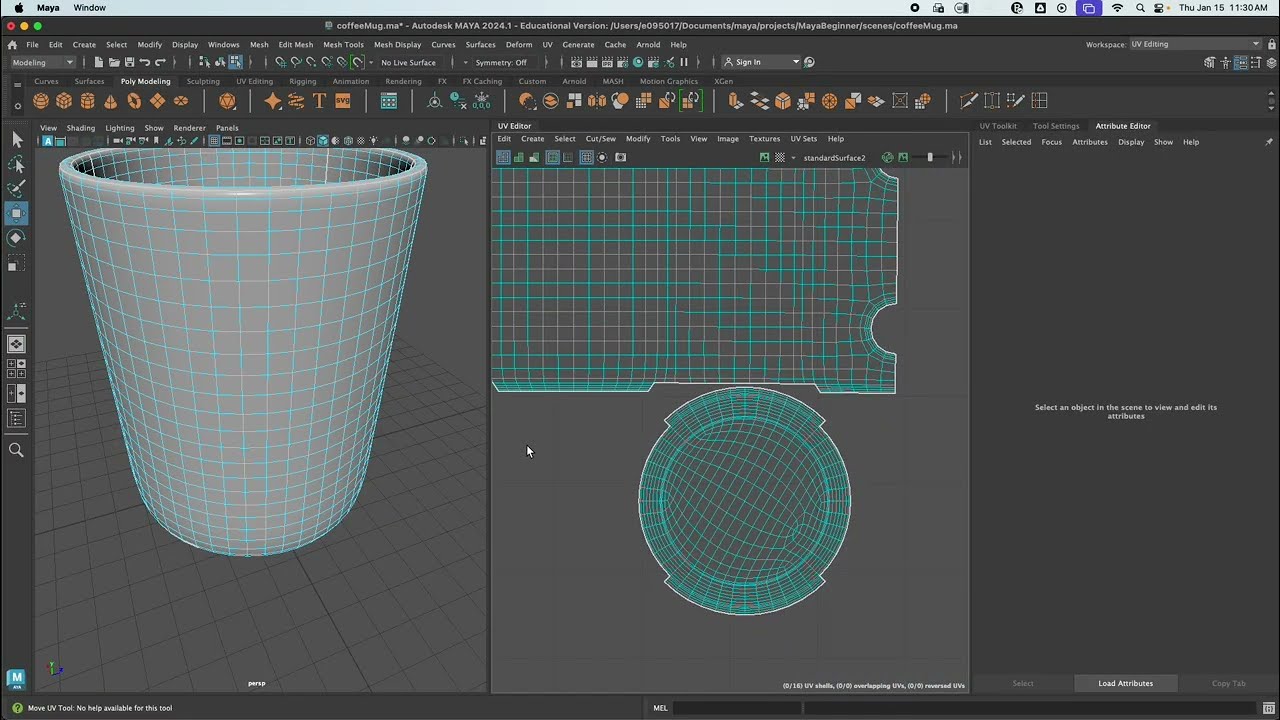
Task: Toggle UV Editor checker map display
Action: (x=780, y=158)
